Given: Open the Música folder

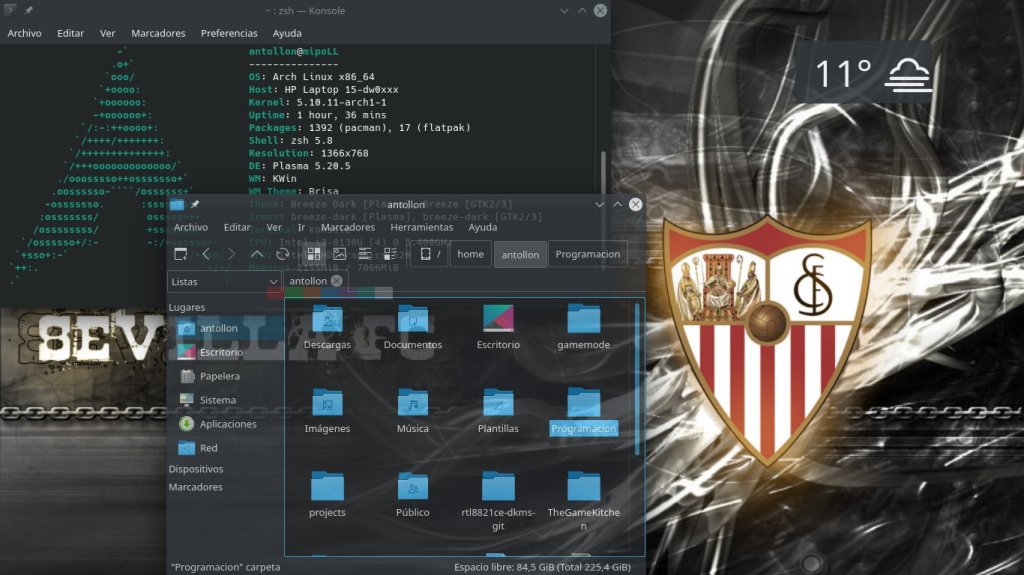Looking at the screenshot, I should pyautogui.click(x=412, y=411).
